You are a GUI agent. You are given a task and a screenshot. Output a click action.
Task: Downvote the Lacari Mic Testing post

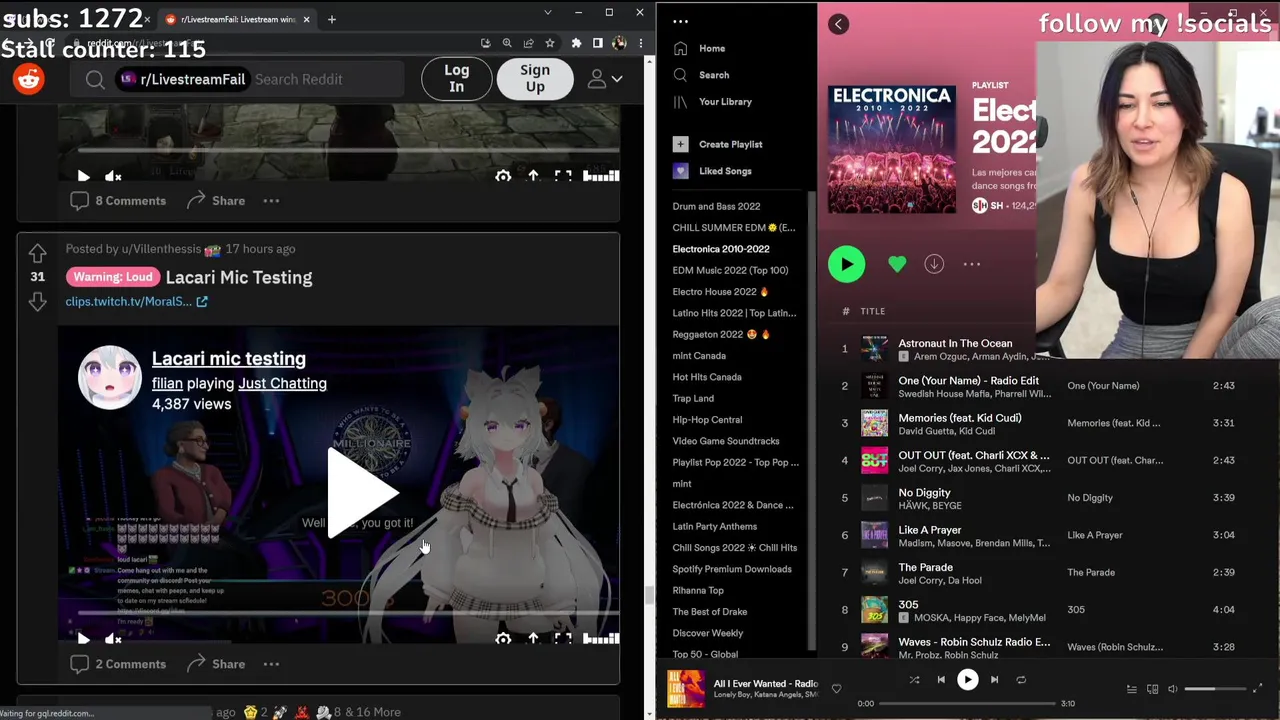coord(37,301)
